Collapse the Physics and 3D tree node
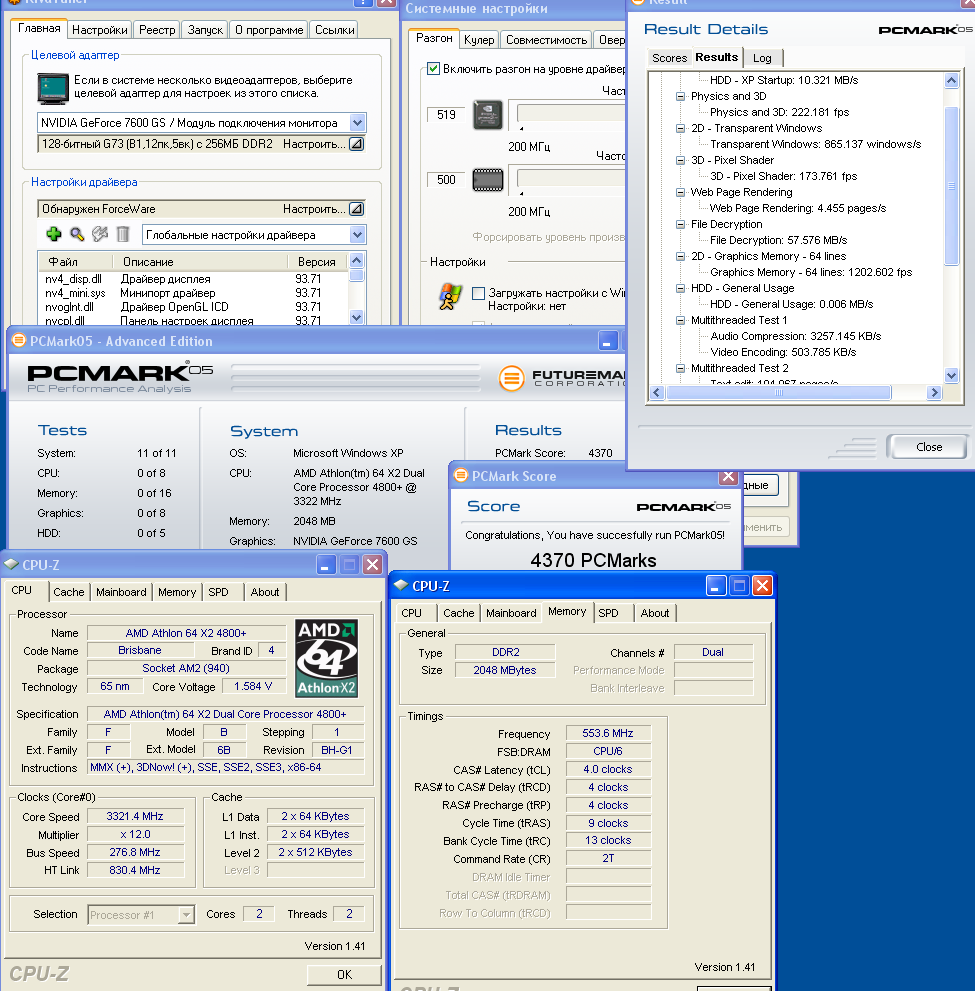This screenshot has width=975, height=991. [681, 96]
